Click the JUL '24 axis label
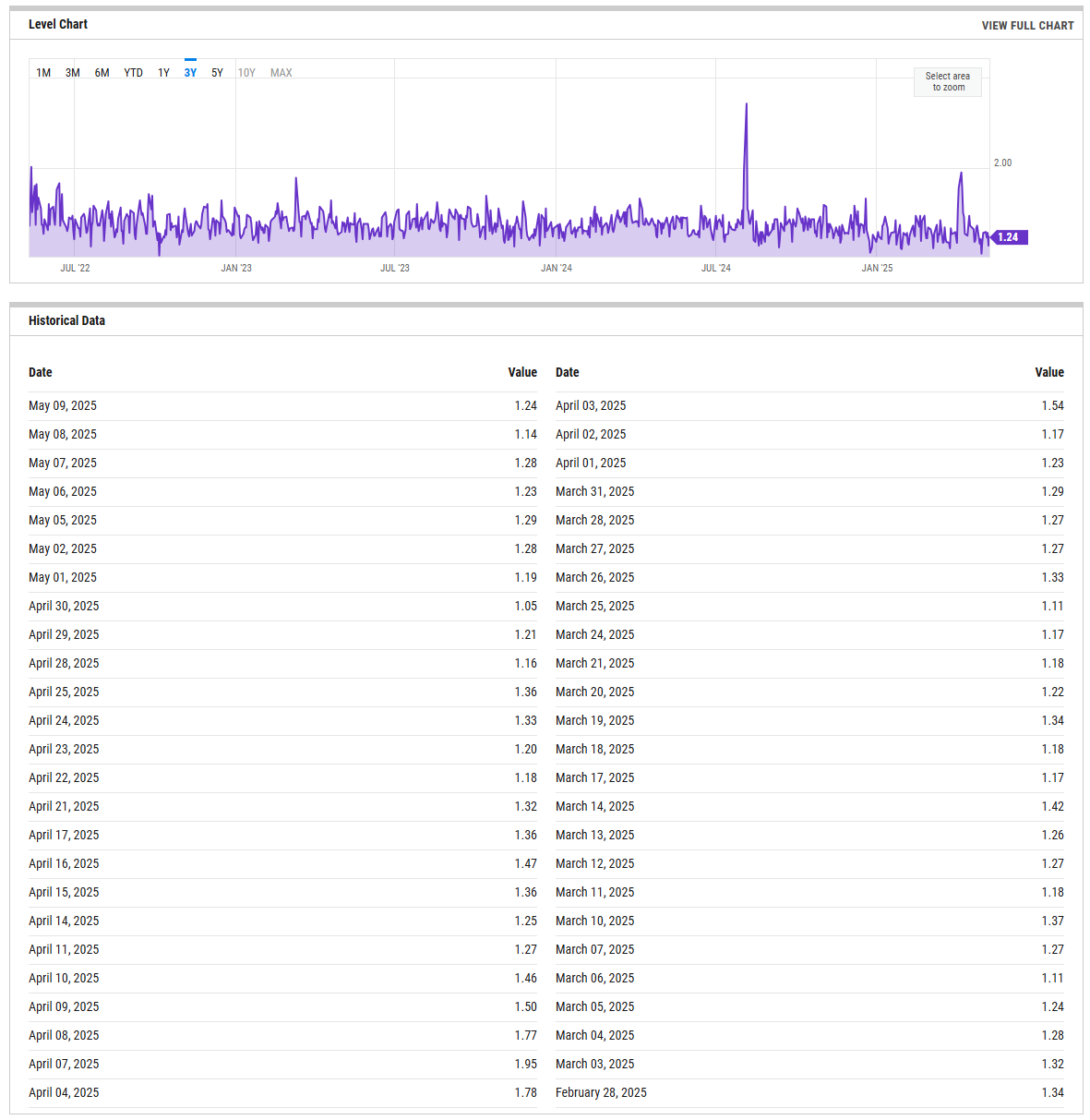 tap(716, 268)
